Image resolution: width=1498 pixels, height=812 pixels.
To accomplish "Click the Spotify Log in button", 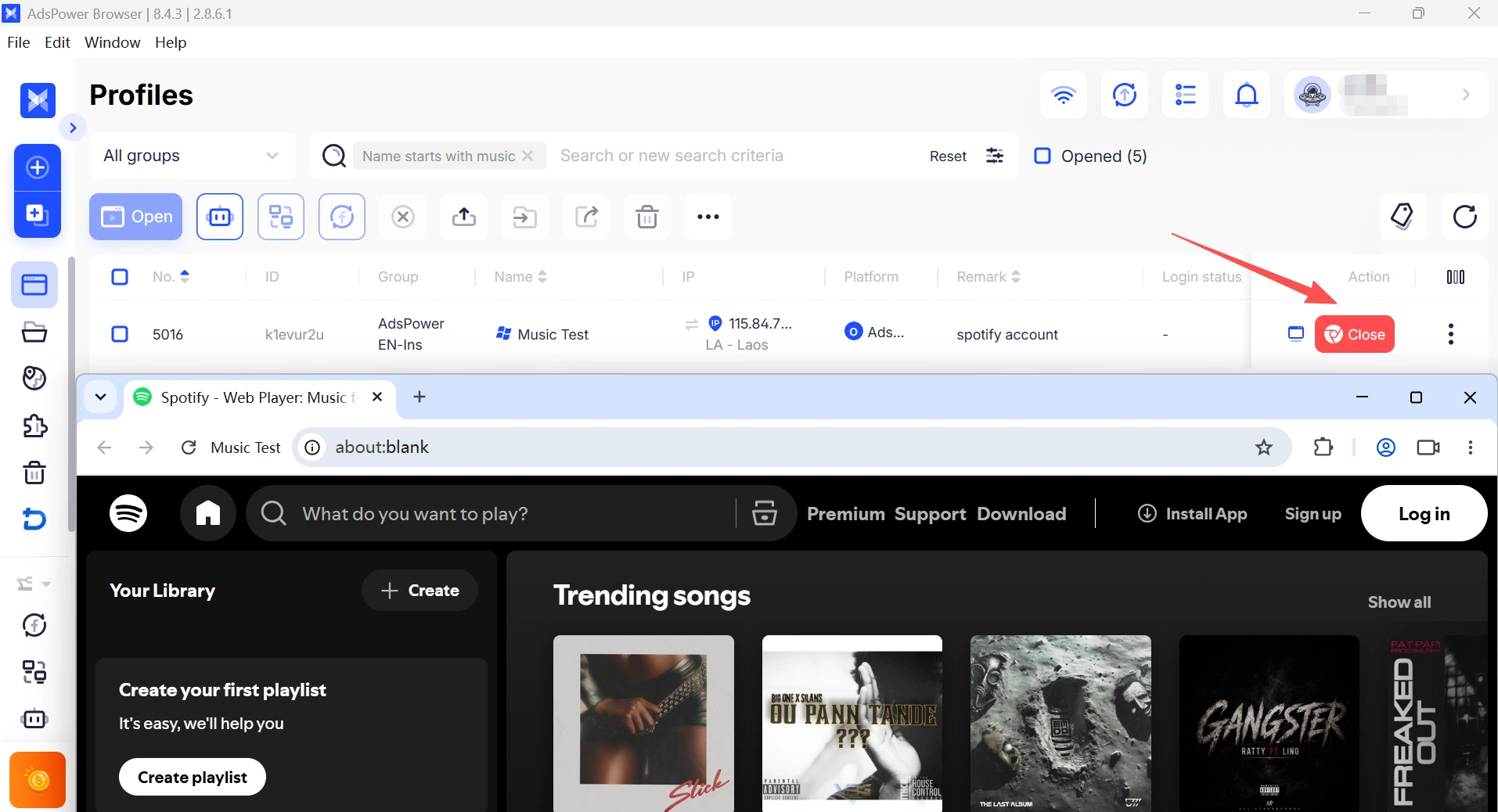I will tap(1424, 513).
